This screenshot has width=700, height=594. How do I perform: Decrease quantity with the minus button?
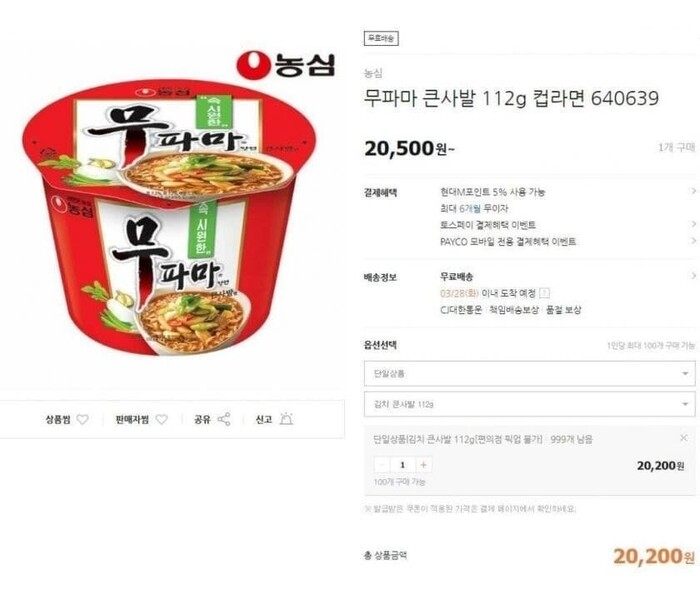tap(382, 465)
